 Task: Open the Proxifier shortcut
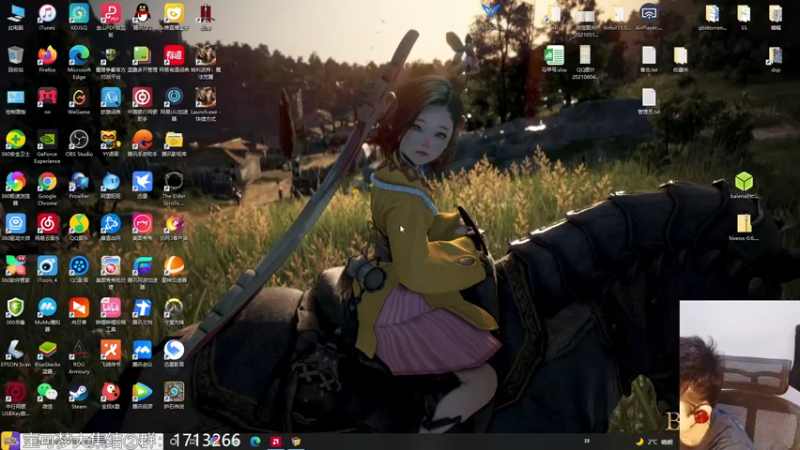tap(79, 185)
